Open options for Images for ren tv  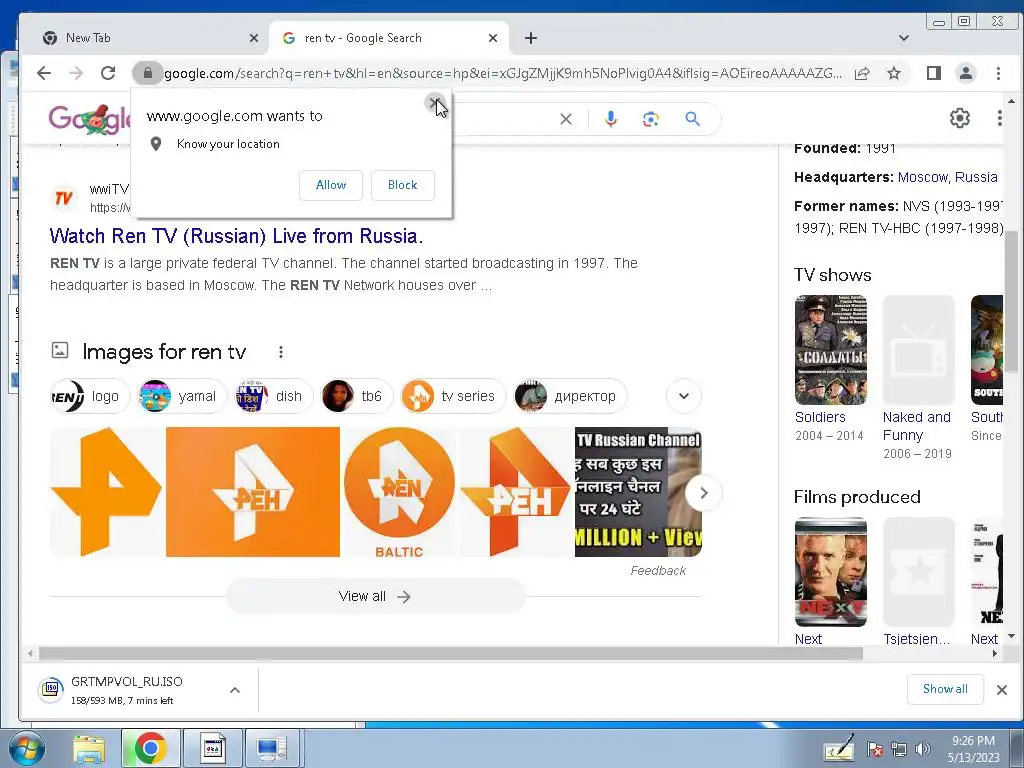(281, 352)
